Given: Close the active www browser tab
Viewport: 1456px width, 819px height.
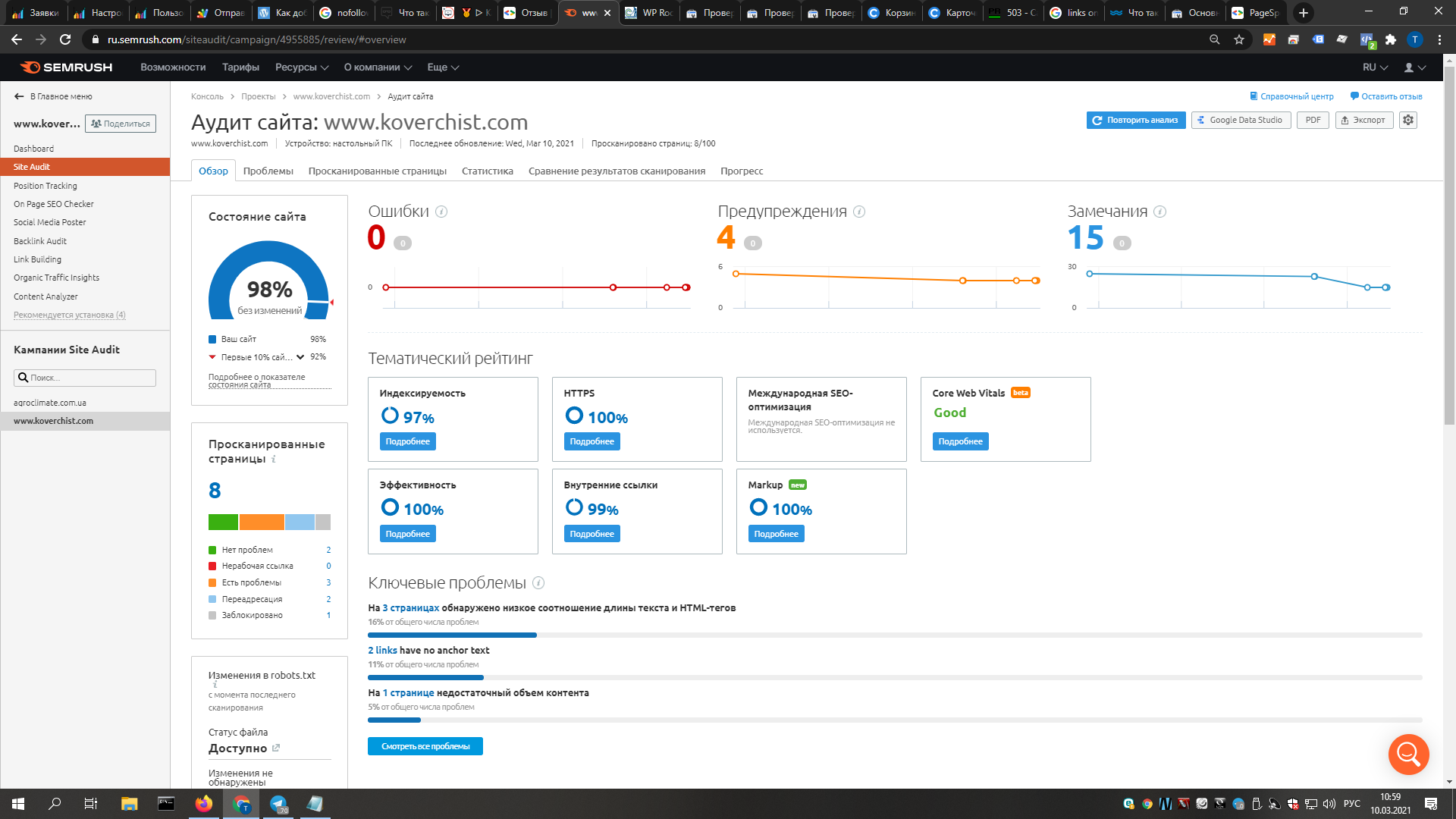Looking at the screenshot, I should click(x=607, y=13).
